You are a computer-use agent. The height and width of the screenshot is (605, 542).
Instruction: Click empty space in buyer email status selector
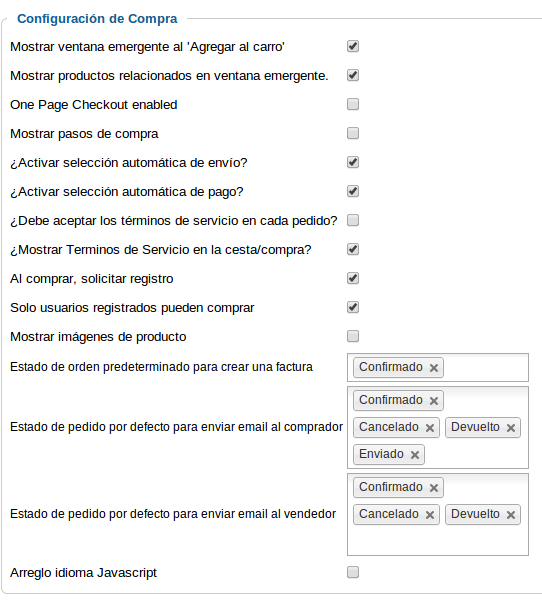(478, 455)
